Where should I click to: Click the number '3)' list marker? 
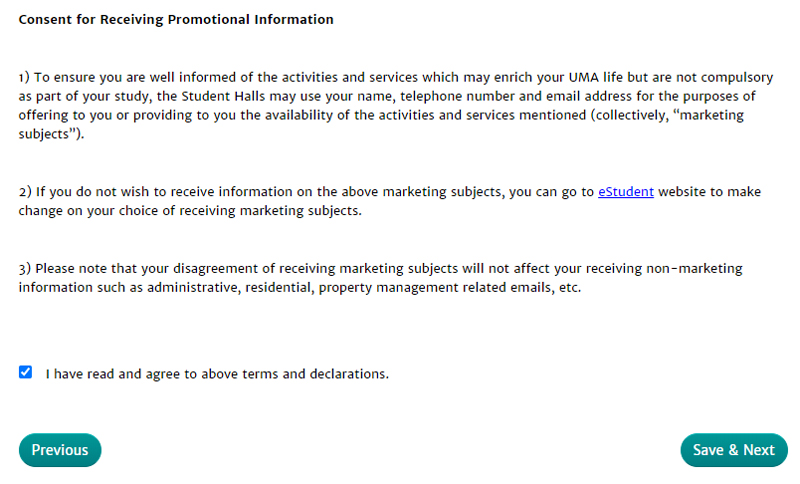(x=24, y=269)
